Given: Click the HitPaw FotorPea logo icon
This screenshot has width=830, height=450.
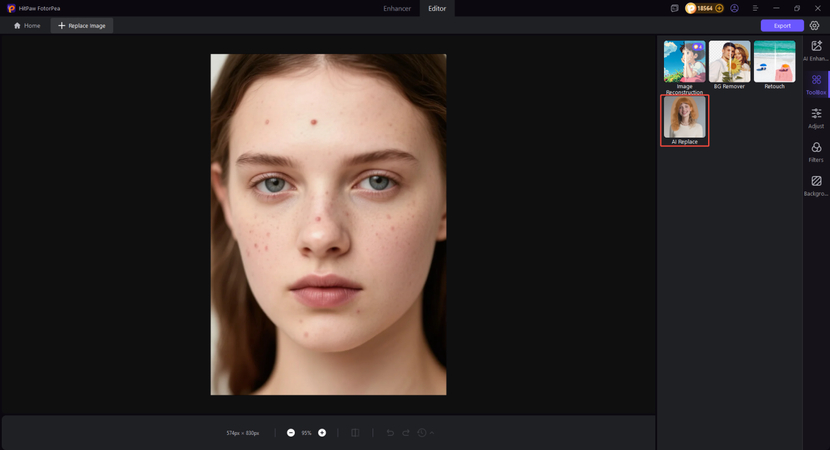Looking at the screenshot, I should [11, 8].
